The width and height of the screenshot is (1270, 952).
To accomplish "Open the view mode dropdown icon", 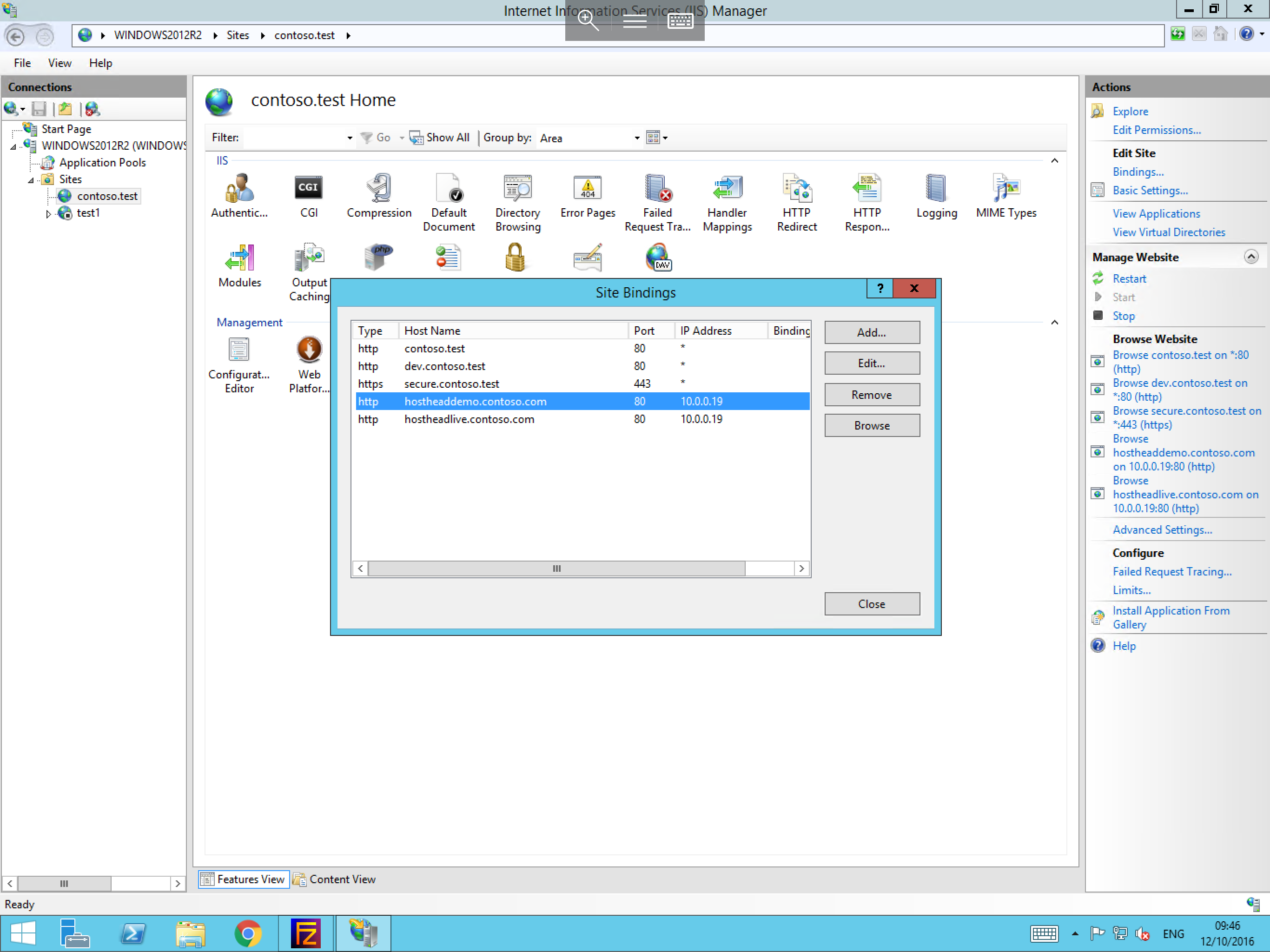I will click(x=657, y=137).
